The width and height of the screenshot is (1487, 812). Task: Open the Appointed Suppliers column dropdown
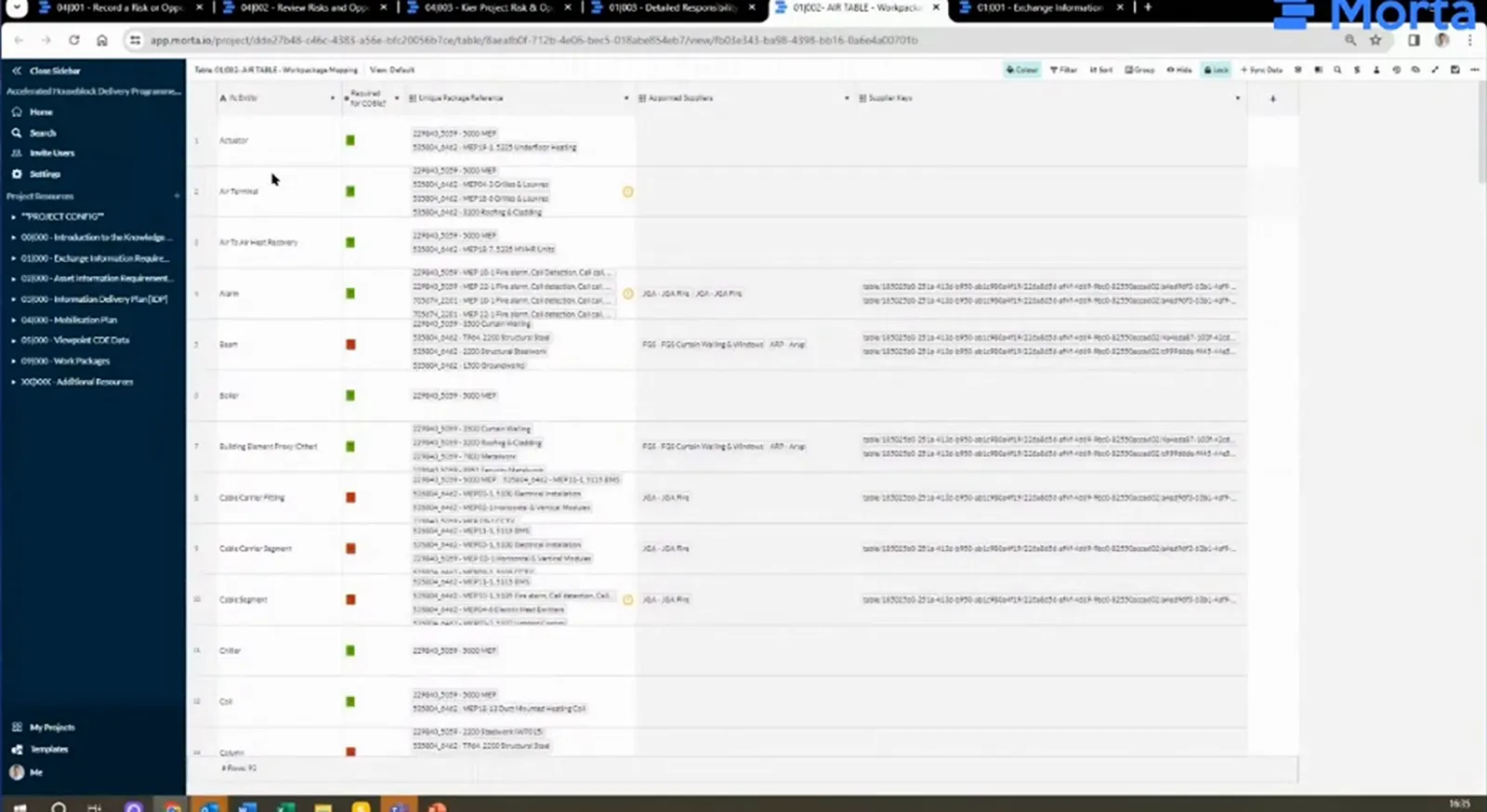pos(847,98)
